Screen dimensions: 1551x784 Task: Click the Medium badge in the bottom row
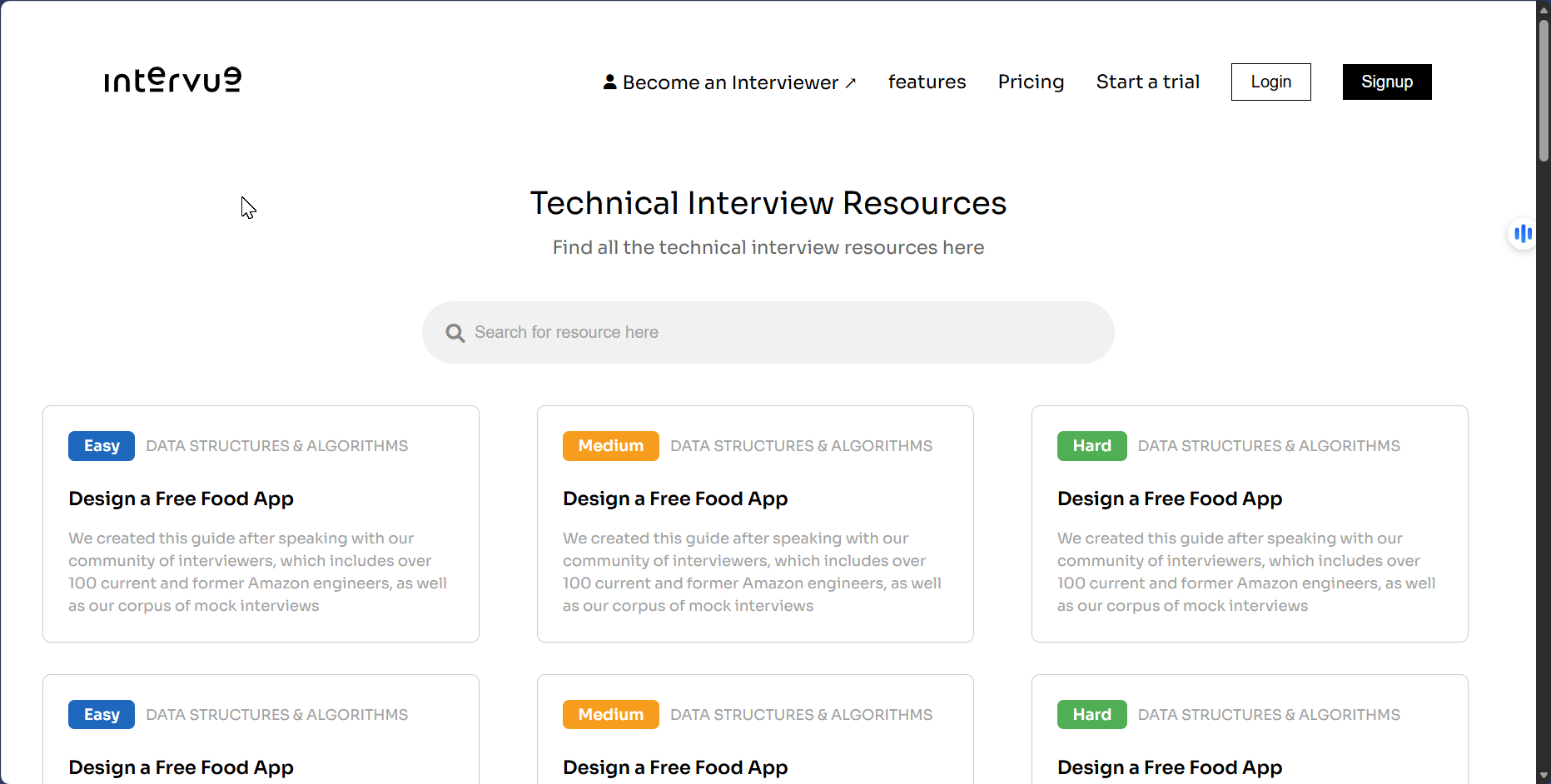[x=611, y=715]
